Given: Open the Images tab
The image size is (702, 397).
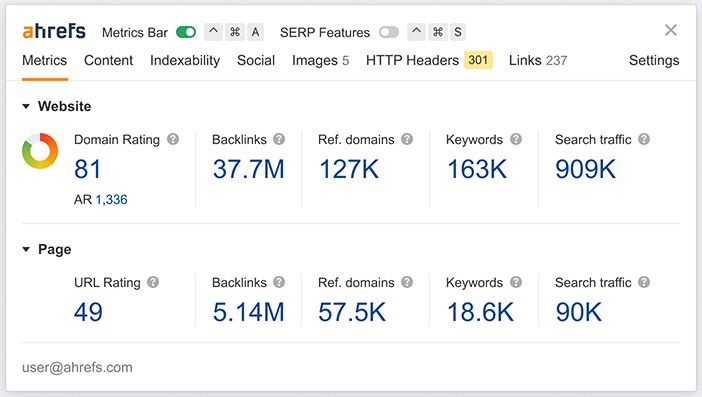Looking at the screenshot, I should pos(320,60).
